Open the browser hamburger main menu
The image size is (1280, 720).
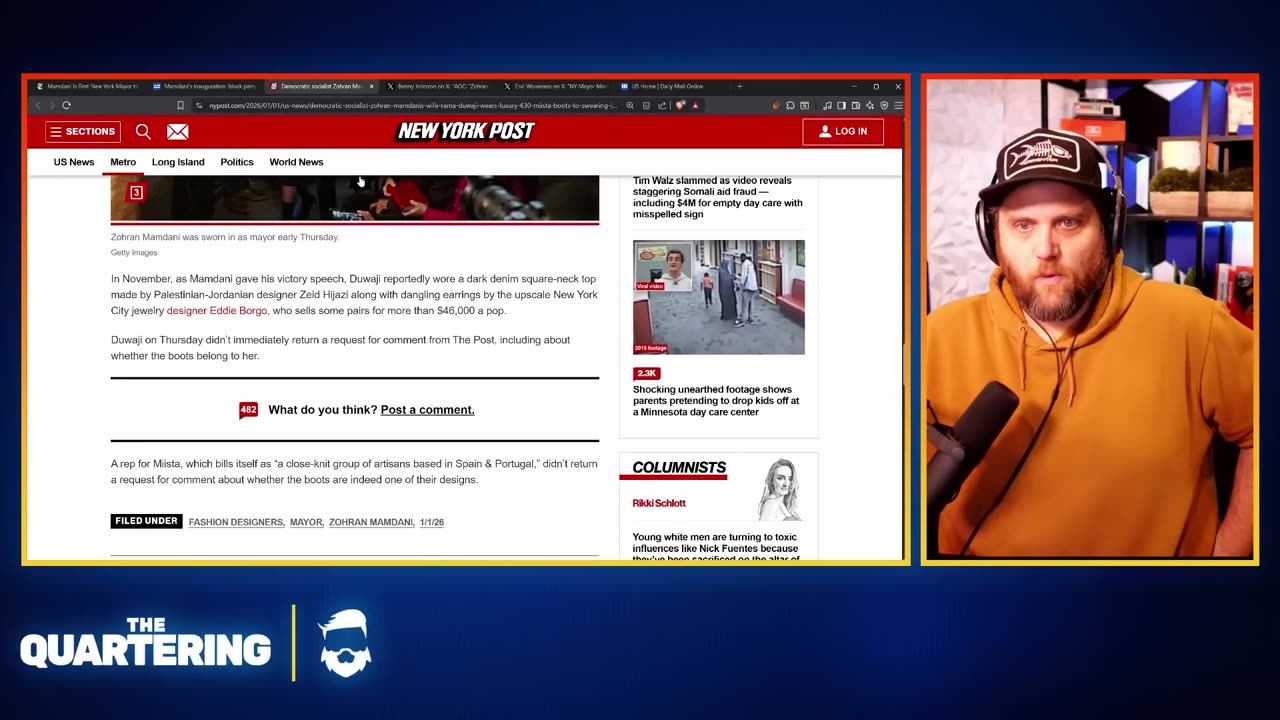click(897, 105)
